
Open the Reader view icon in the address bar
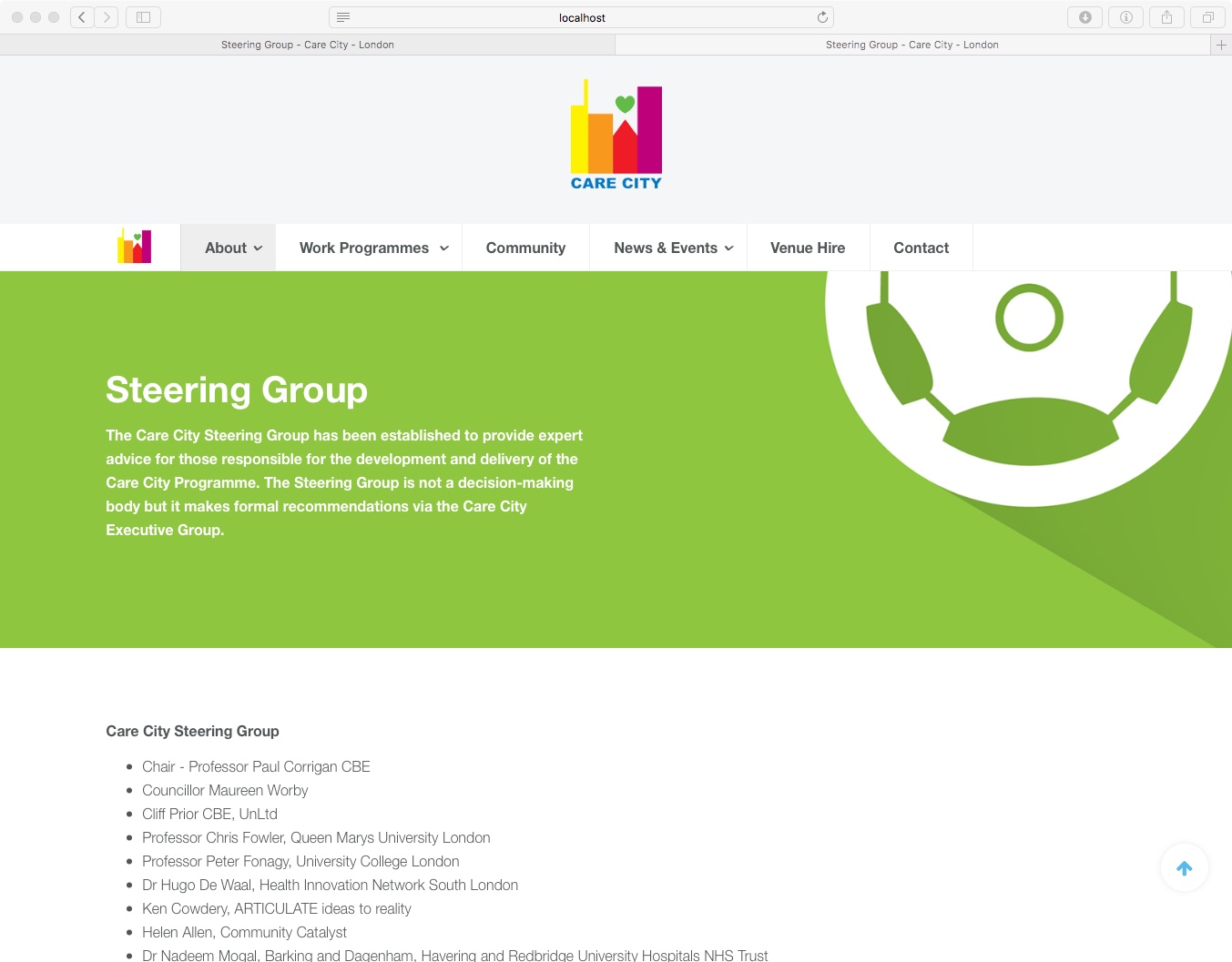(x=343, y=17)
